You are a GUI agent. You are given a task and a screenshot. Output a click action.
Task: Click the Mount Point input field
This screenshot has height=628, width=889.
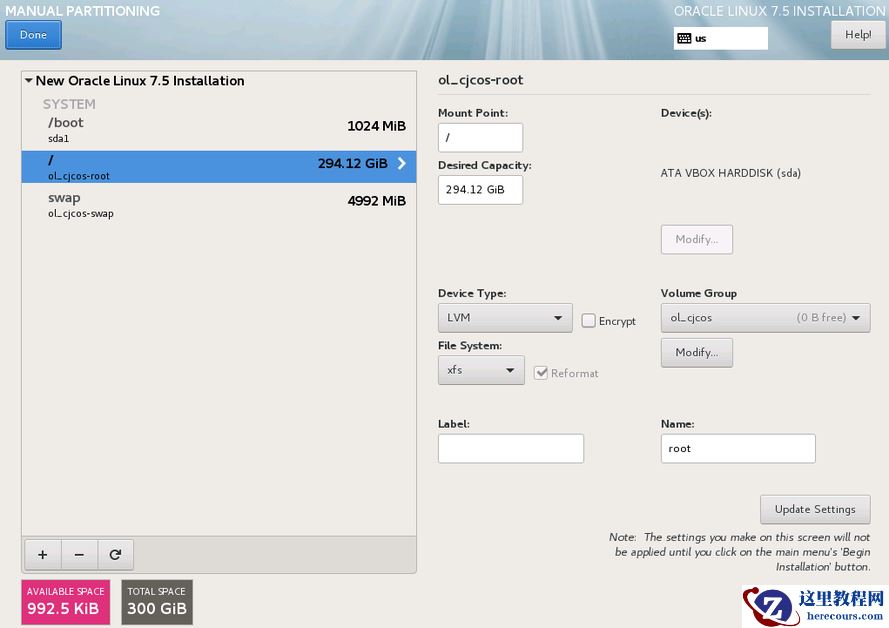(480, 138)
